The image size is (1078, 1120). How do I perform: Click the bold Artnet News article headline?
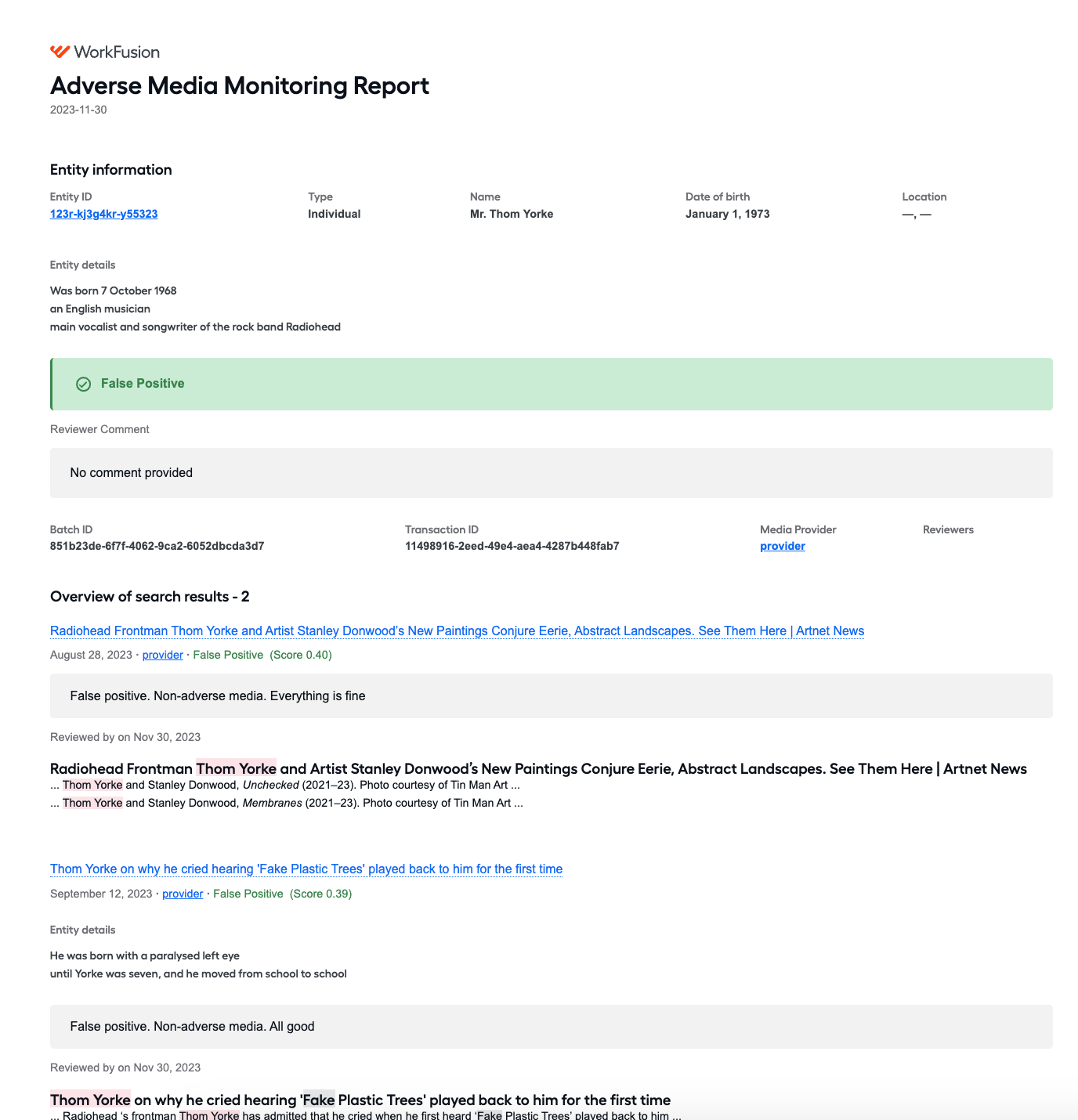pos(538,768)
